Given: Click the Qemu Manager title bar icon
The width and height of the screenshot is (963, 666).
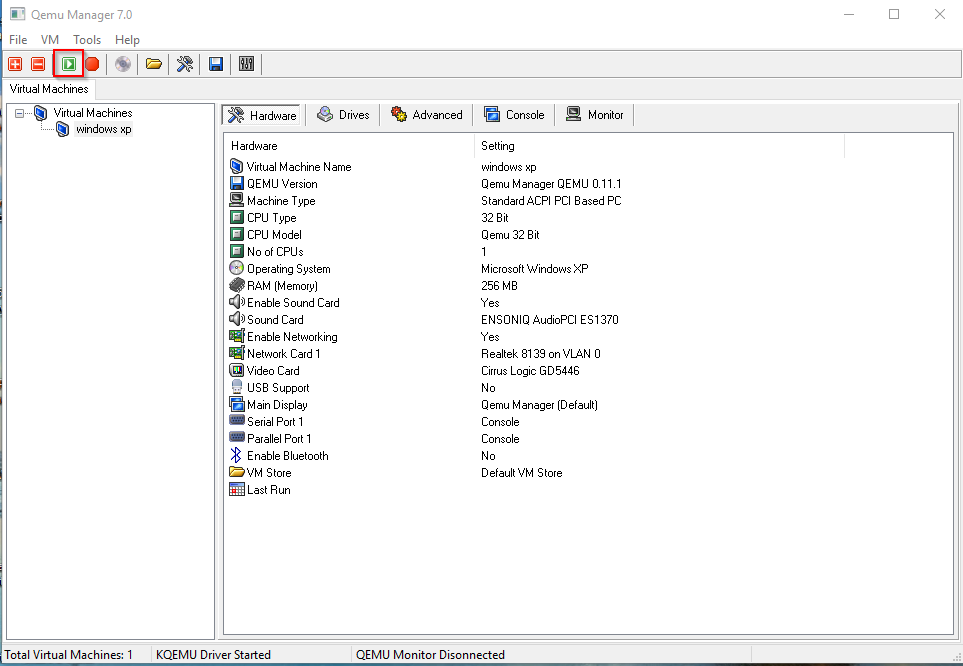Looking at the screenshot, I should pos(17,14).
